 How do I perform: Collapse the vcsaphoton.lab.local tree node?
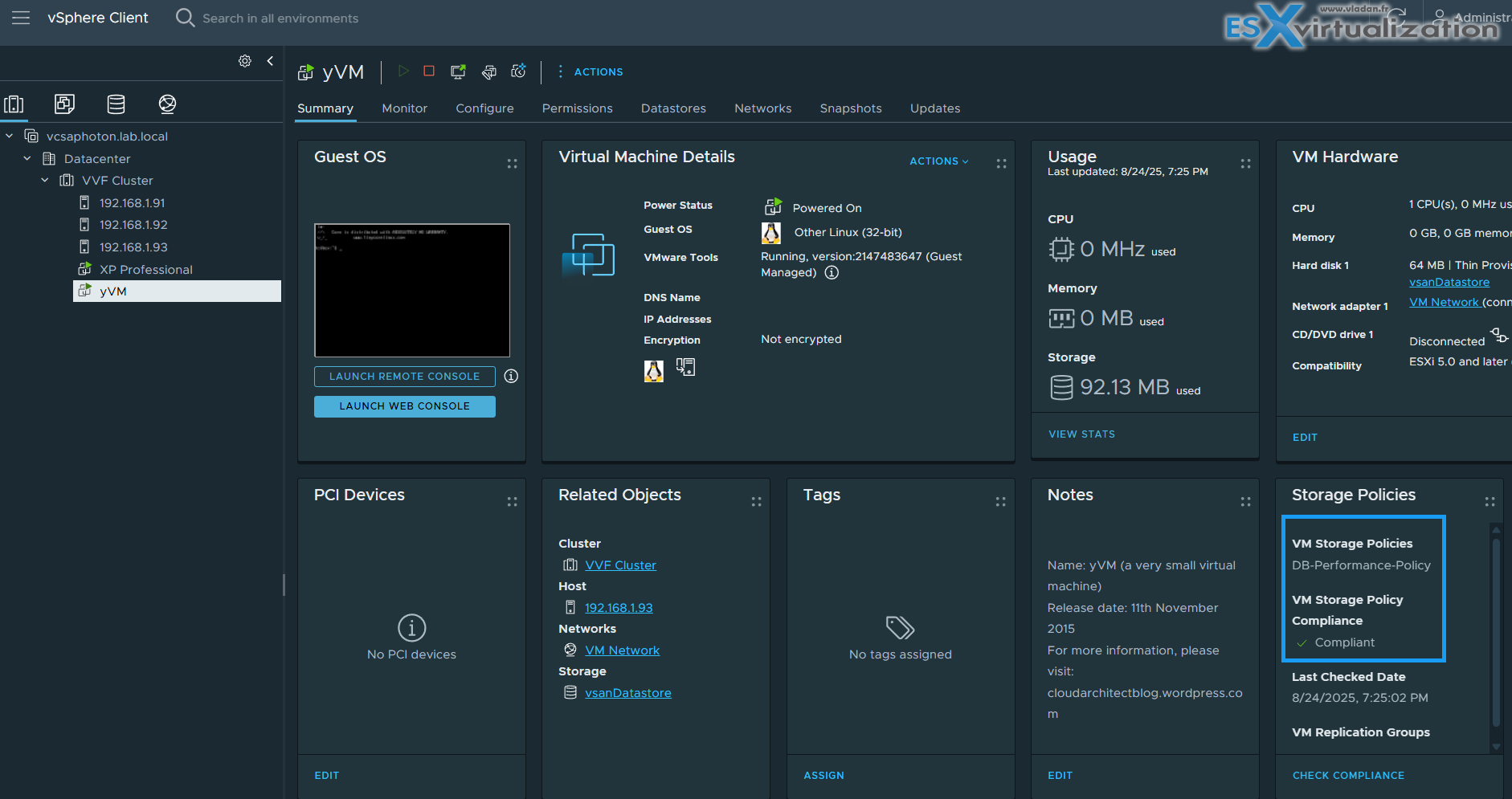(10, 136)
